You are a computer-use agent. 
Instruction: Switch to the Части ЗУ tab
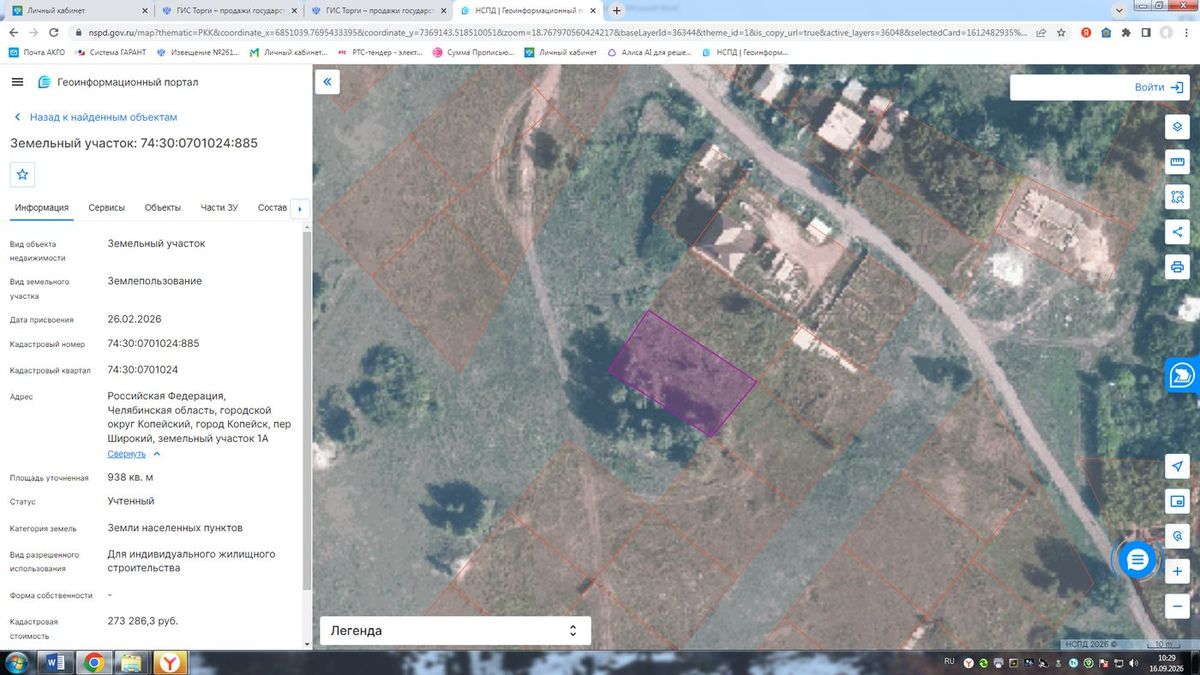point(219,208)
